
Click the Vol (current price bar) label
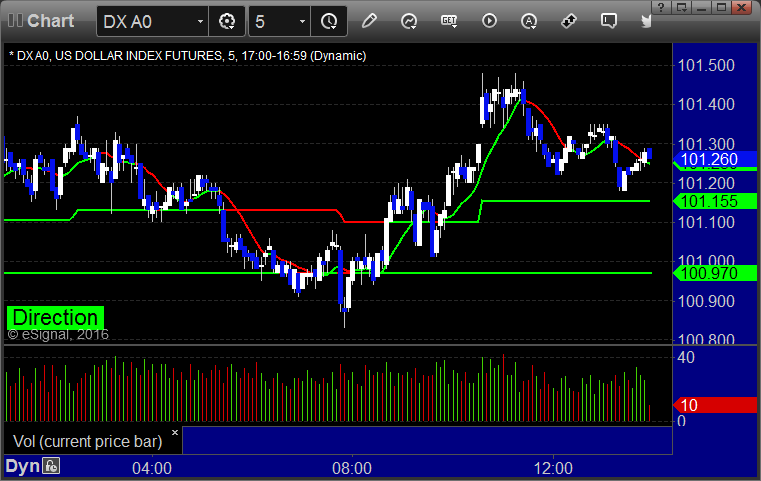(87, 441)
